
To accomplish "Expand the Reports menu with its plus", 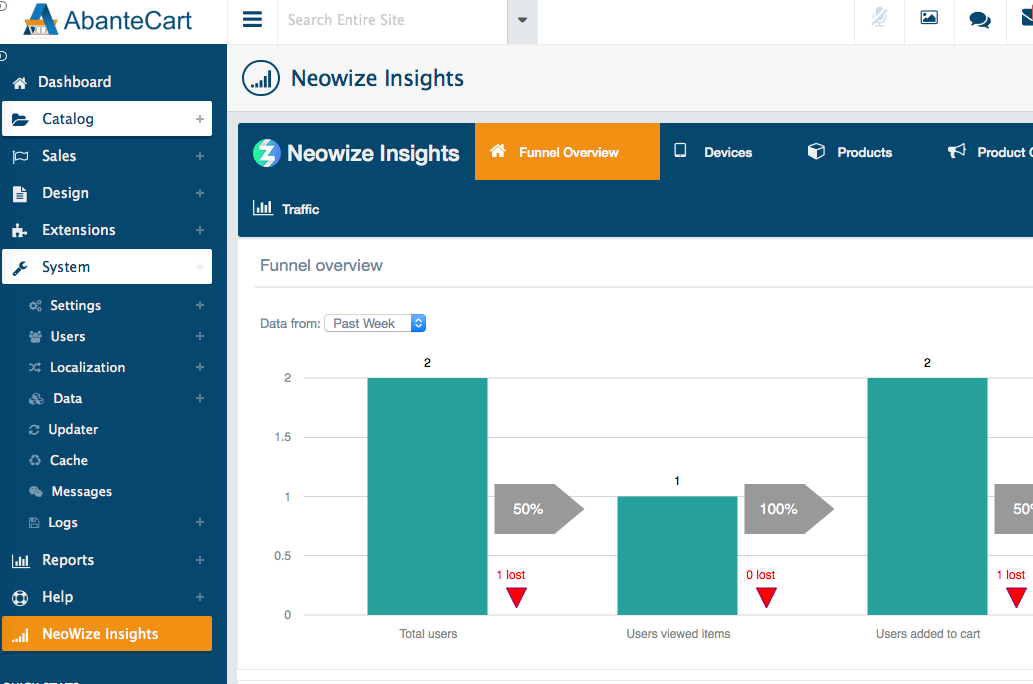I will [x=200, y=560].
